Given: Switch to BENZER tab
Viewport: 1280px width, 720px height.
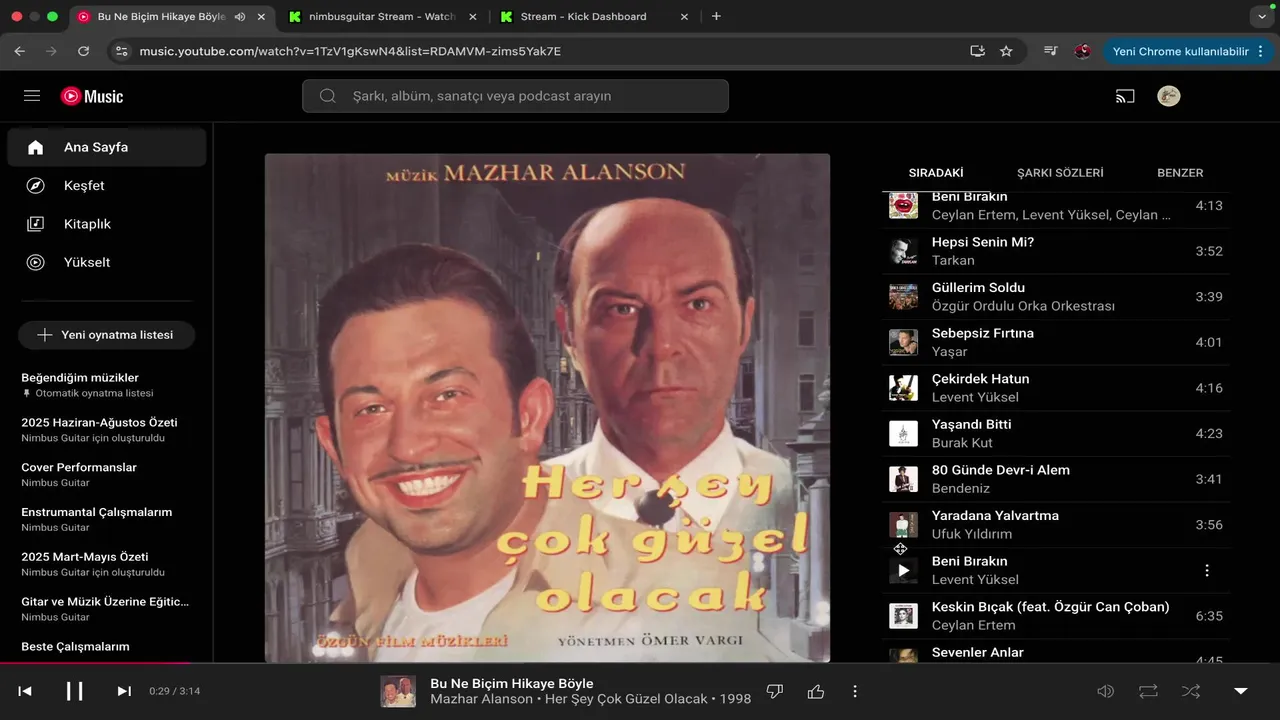Looking at the screenshot, I should pyautogui.click(x=1180, y=172).
